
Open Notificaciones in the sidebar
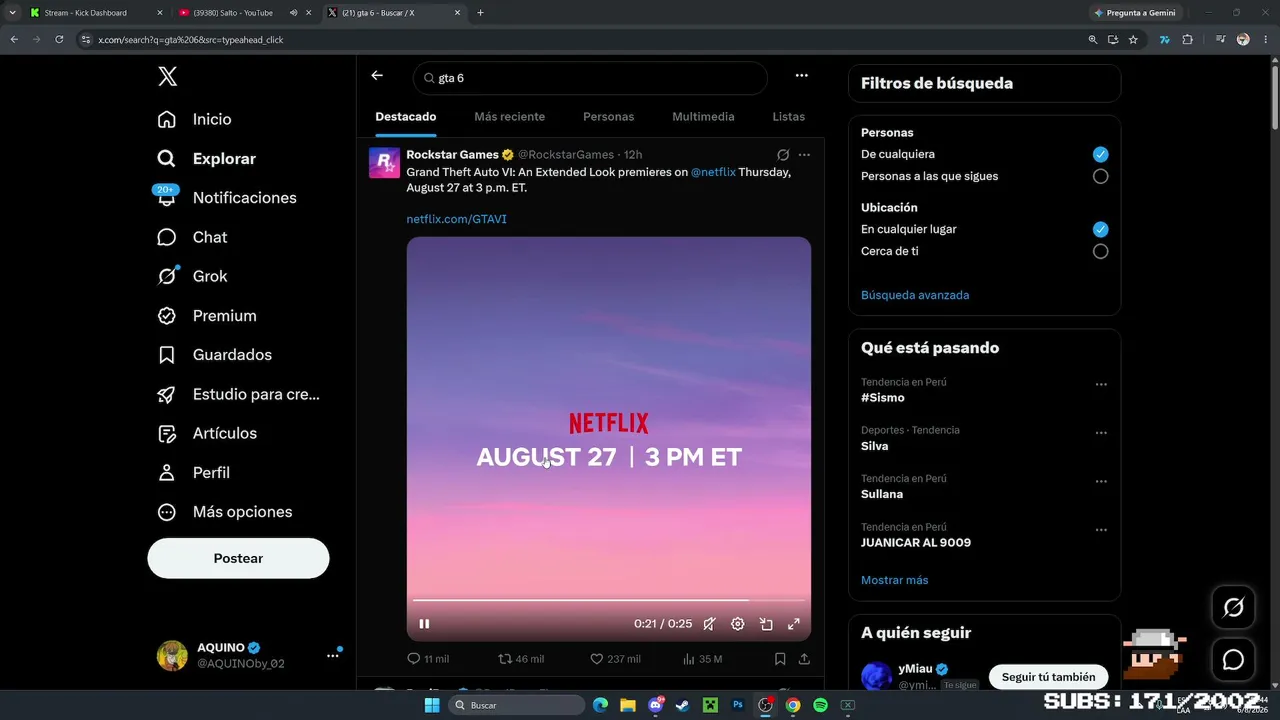click(226, 198)
